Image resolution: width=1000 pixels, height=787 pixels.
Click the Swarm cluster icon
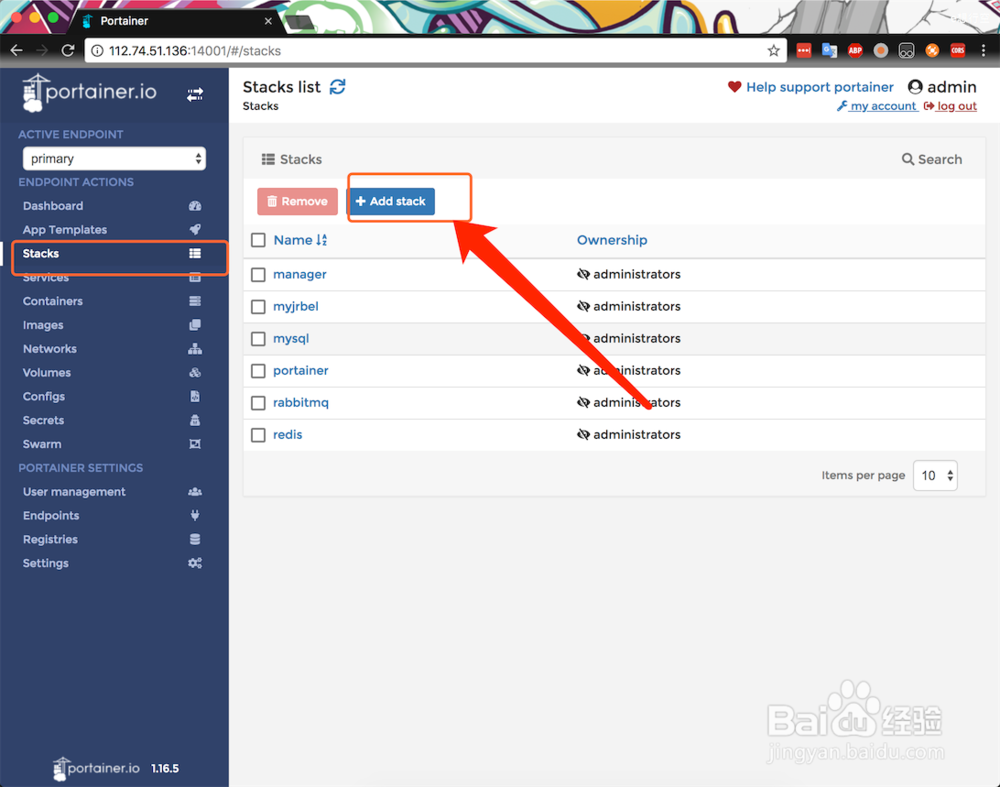pyautogui.click(x=195, y=444)
